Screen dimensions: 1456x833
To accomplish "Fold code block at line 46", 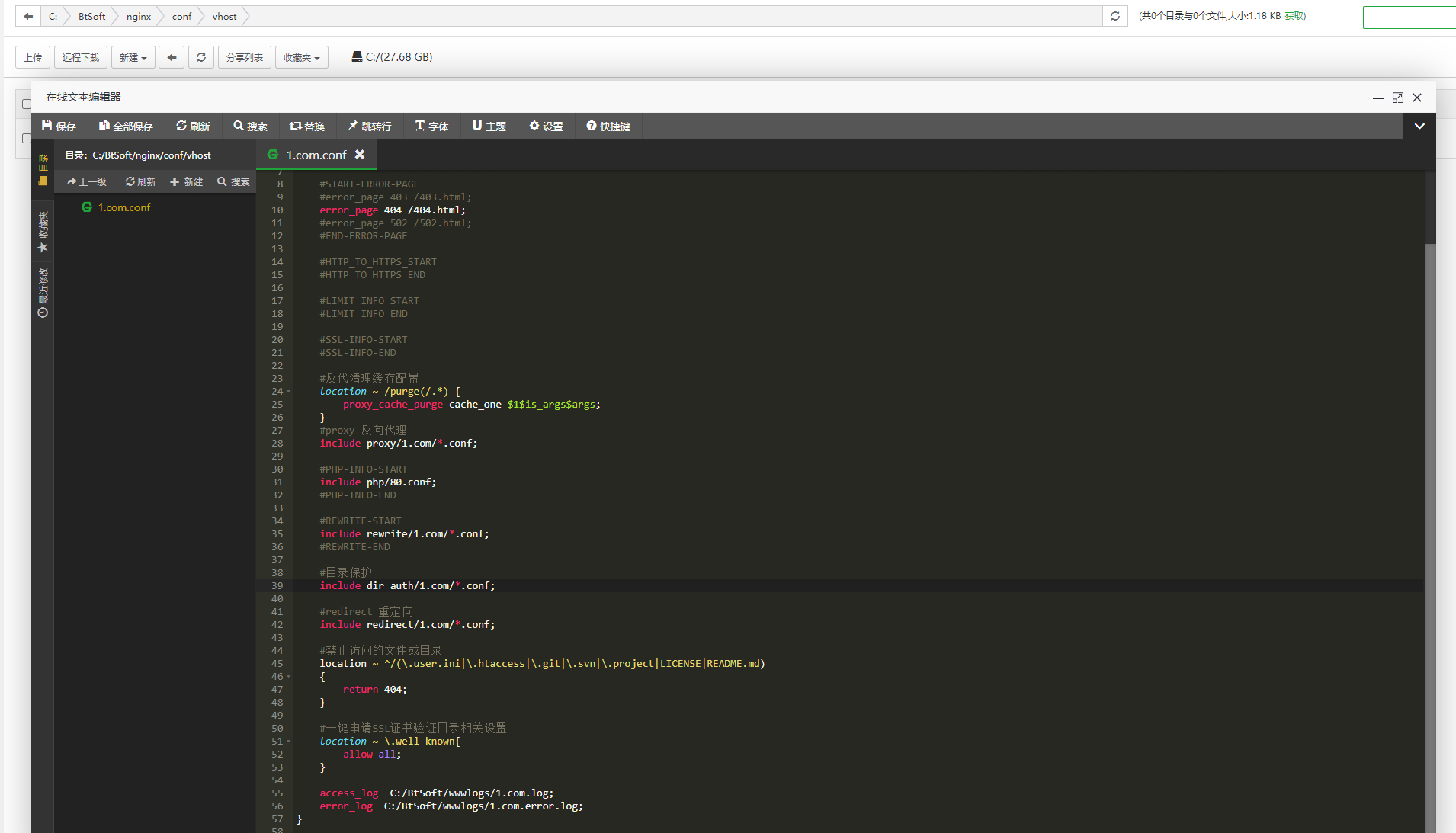I will click(289, 677).
